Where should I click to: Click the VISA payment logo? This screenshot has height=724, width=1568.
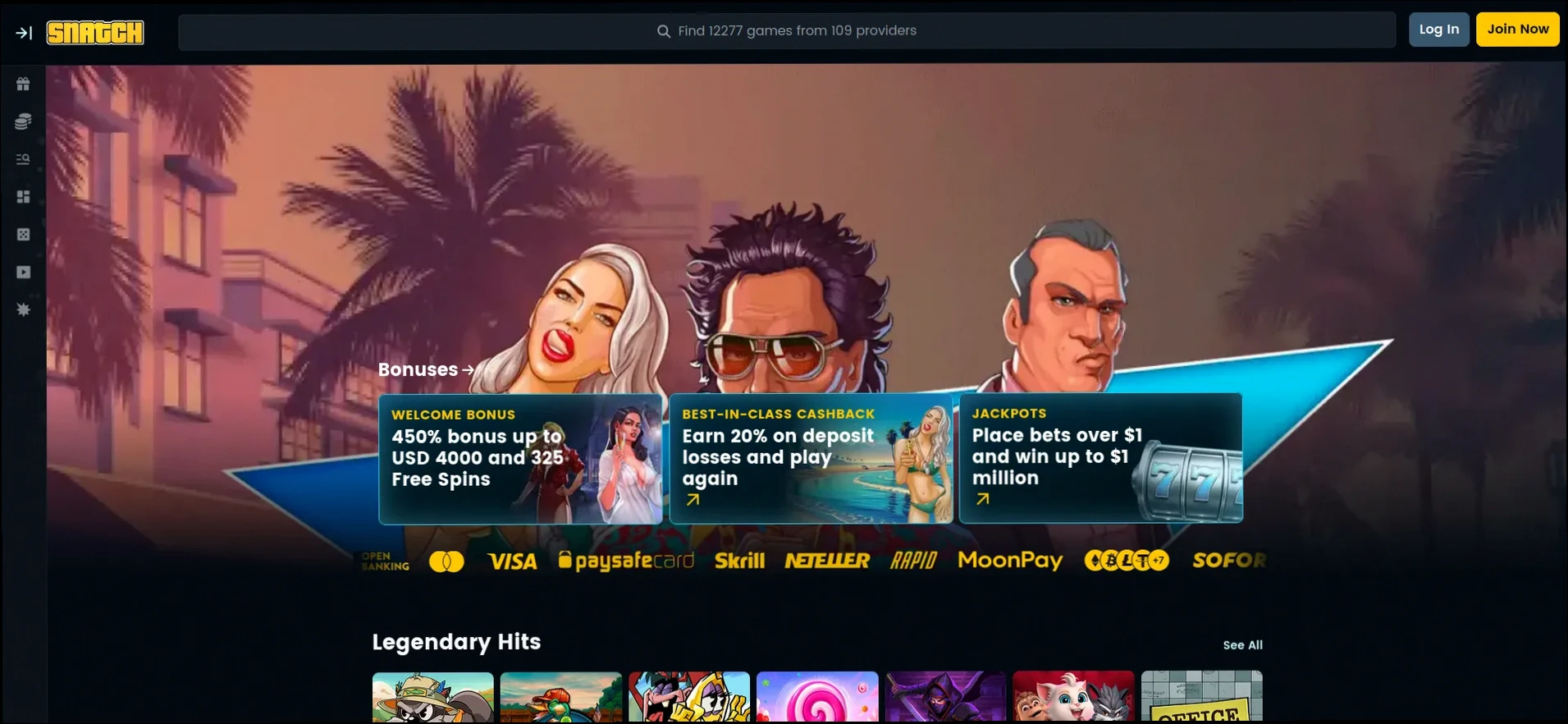(512, 561)
